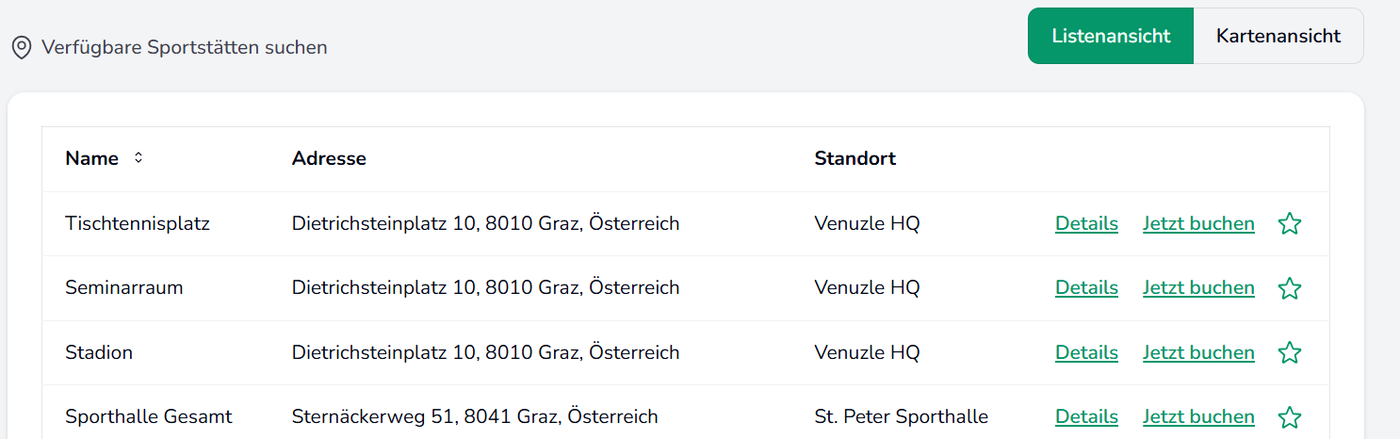Show Details for Sporthalle Gesamt
This screenshot has width=1400, height=439.
pos(1086,417)
